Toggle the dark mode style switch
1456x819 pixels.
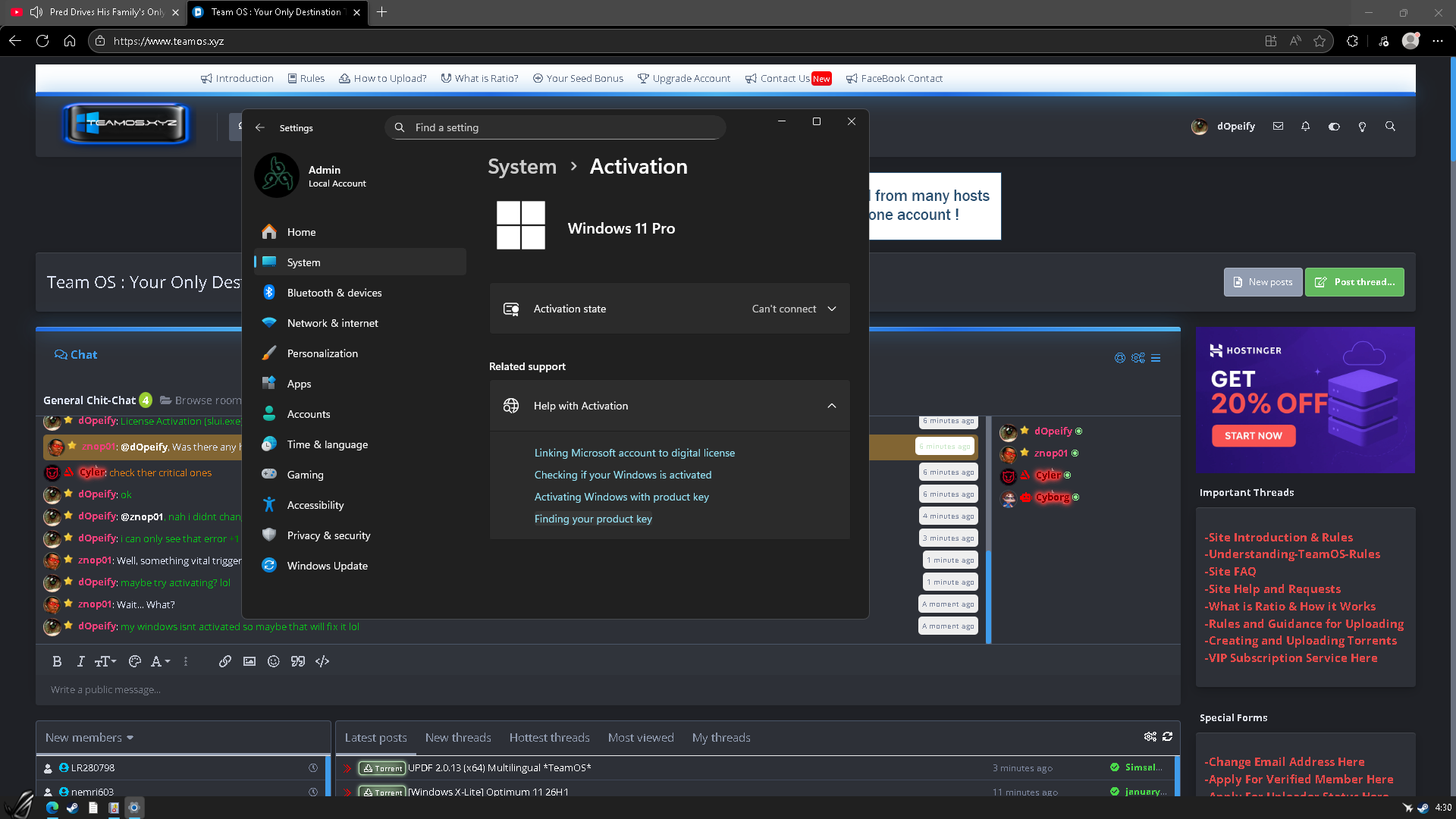1334,127
